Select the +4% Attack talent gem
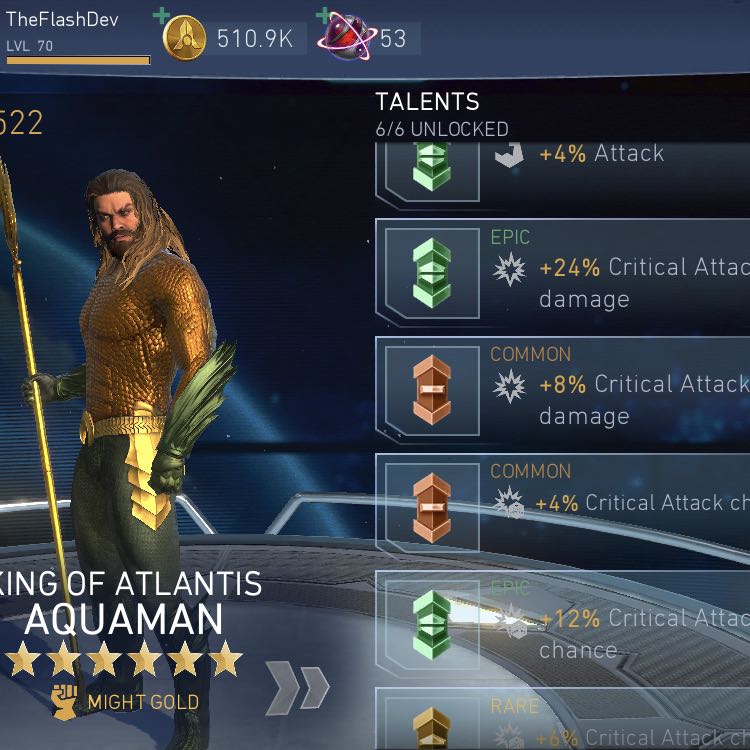 tap(431, 167)
